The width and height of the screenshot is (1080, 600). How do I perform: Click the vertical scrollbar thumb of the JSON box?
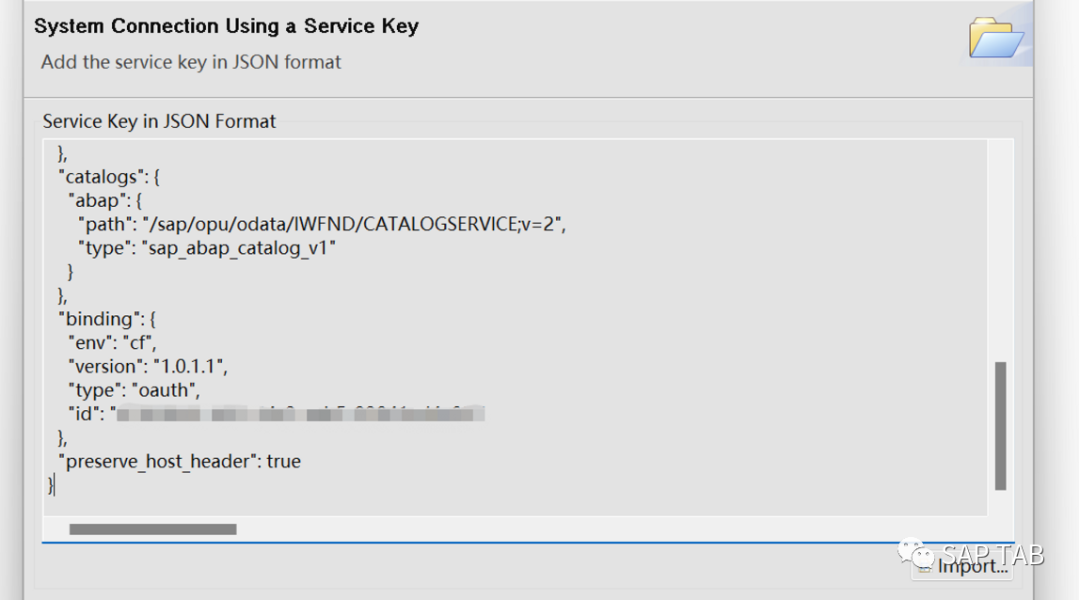pyautogui.click(x=1000, y=426)
